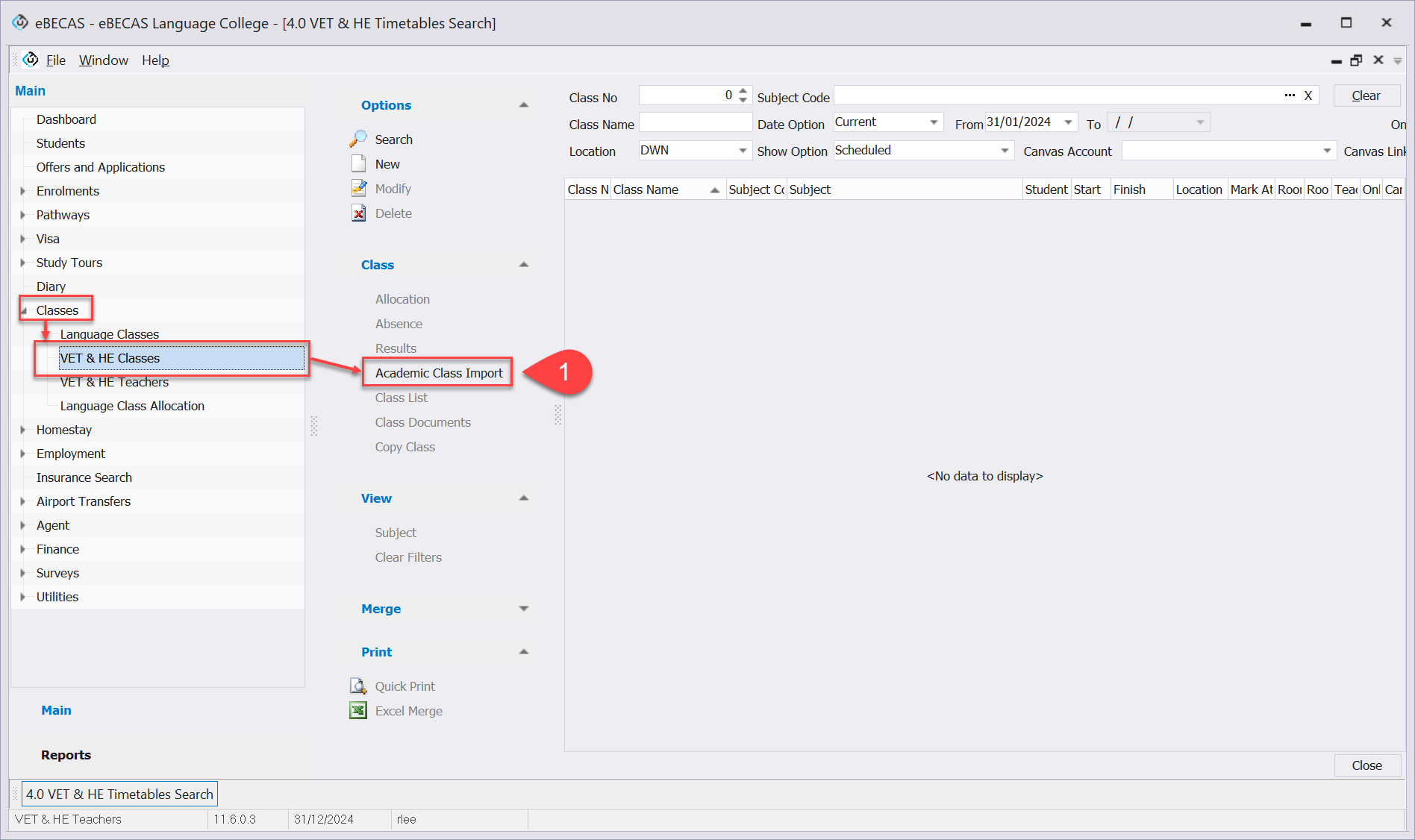The image size is (1415, 840).
Task: Open the Date Option dropdown
Action: [x=934, y=122]
